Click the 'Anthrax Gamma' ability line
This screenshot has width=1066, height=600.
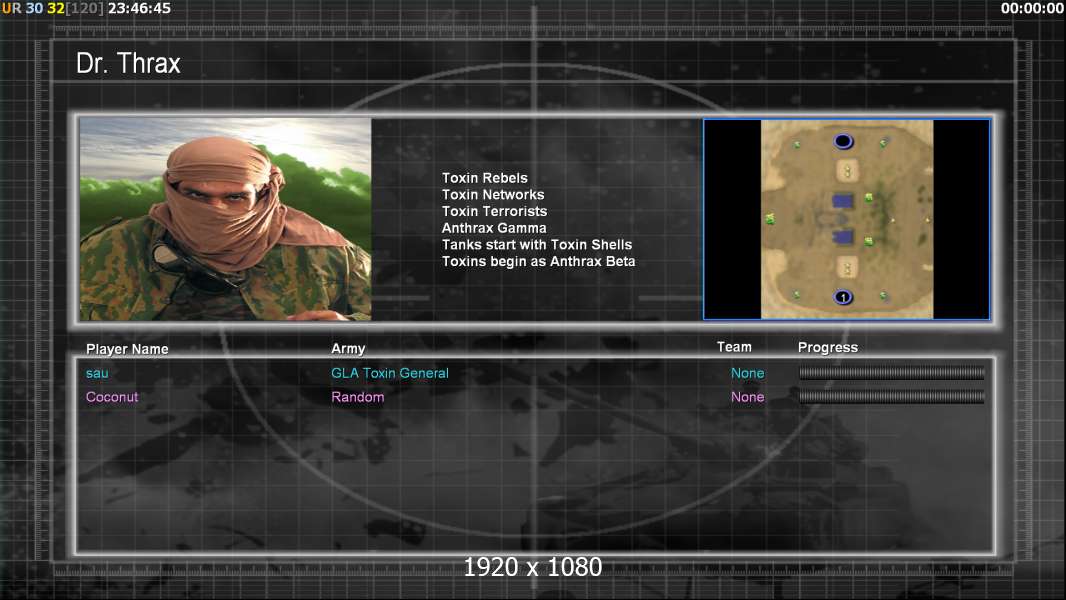point(494,228)
